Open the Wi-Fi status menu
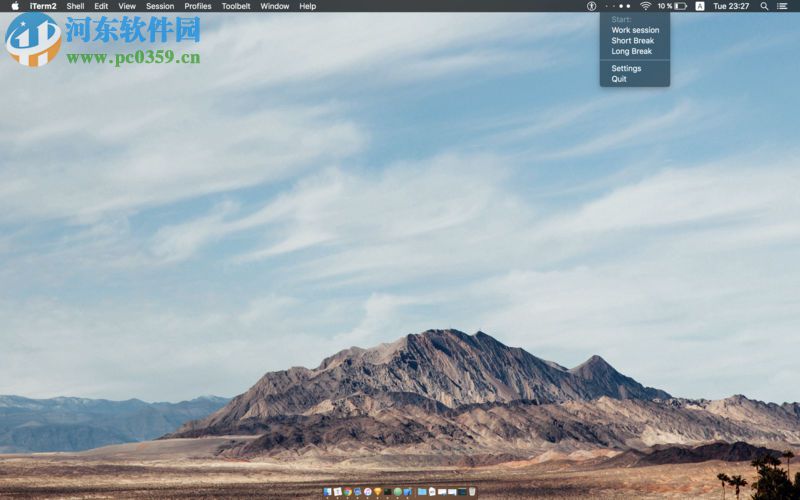Image resolution: width=800 pixels, height=500 pixels. [645, 6]
